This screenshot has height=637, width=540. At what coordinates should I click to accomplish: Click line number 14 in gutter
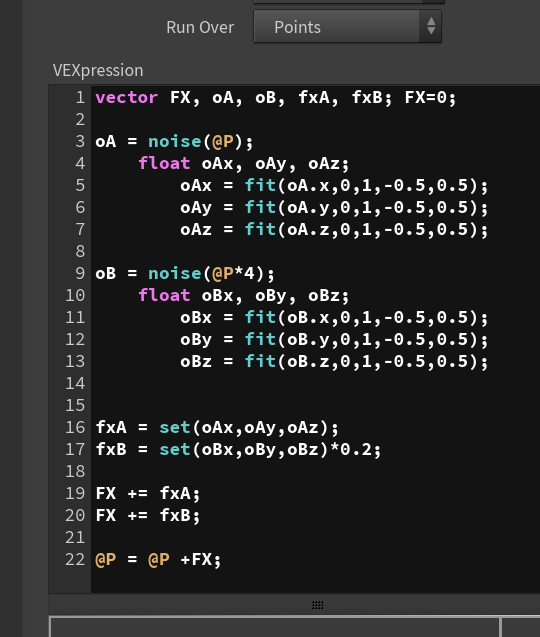click(x=75, y=383)
